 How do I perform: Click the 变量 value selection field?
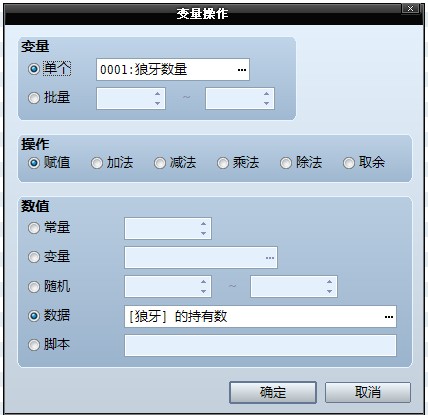[201, 258]
